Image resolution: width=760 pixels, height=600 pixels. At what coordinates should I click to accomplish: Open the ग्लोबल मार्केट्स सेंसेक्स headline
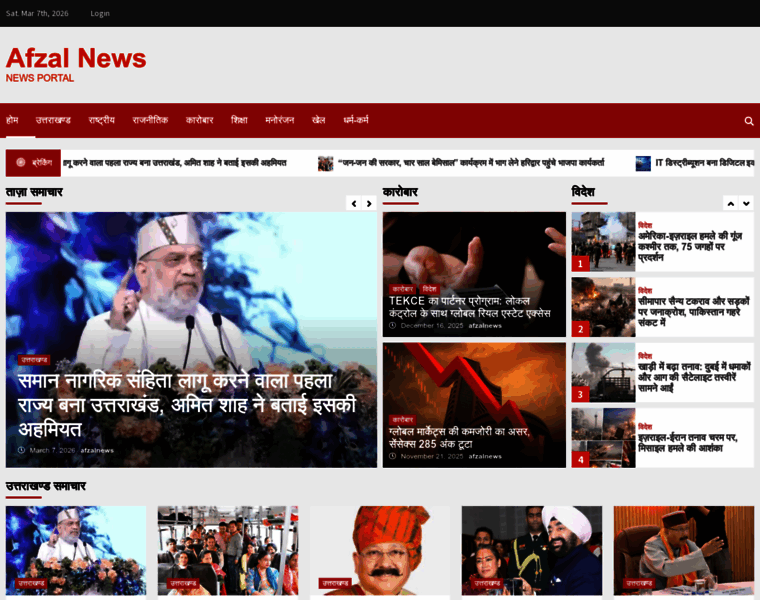click(x=459, y=438)
